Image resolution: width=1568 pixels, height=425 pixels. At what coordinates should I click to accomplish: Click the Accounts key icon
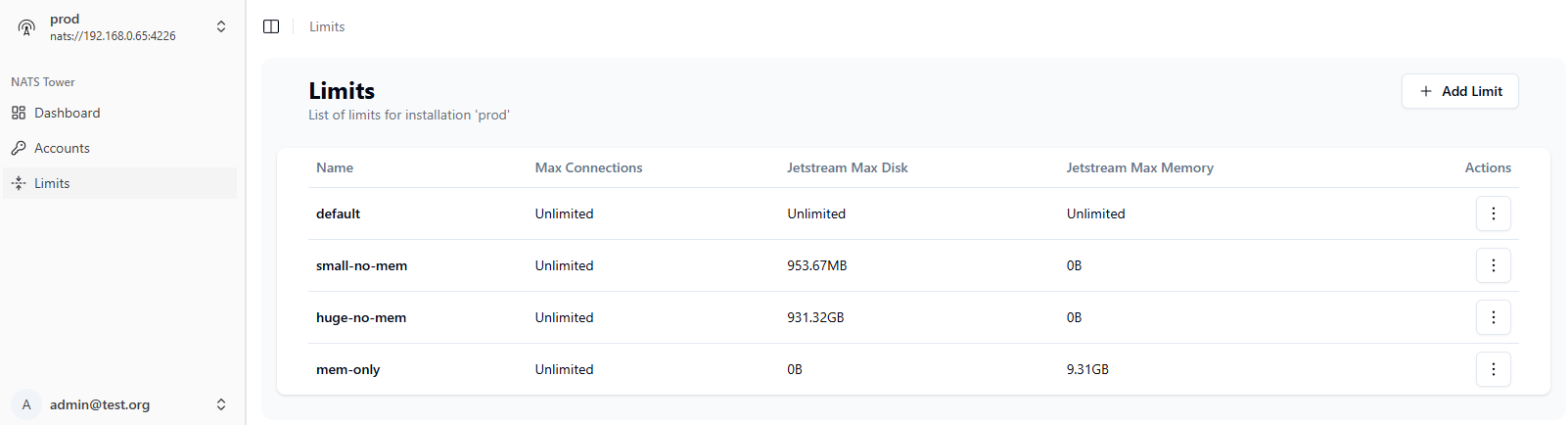[19, 148]
